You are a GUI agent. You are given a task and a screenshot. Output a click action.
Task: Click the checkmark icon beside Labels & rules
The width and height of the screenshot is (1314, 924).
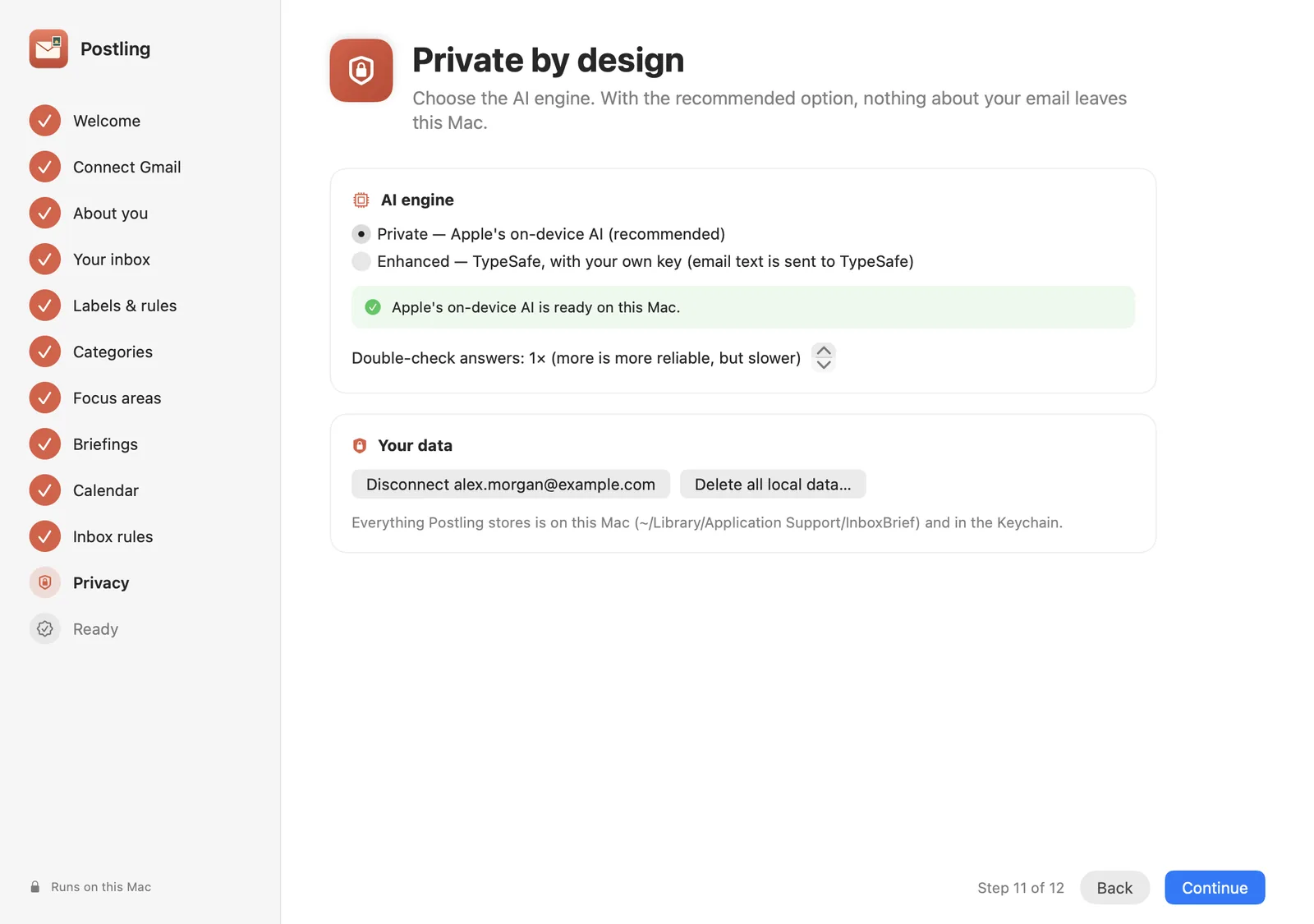pyautogui.click(x=45, y=306)
